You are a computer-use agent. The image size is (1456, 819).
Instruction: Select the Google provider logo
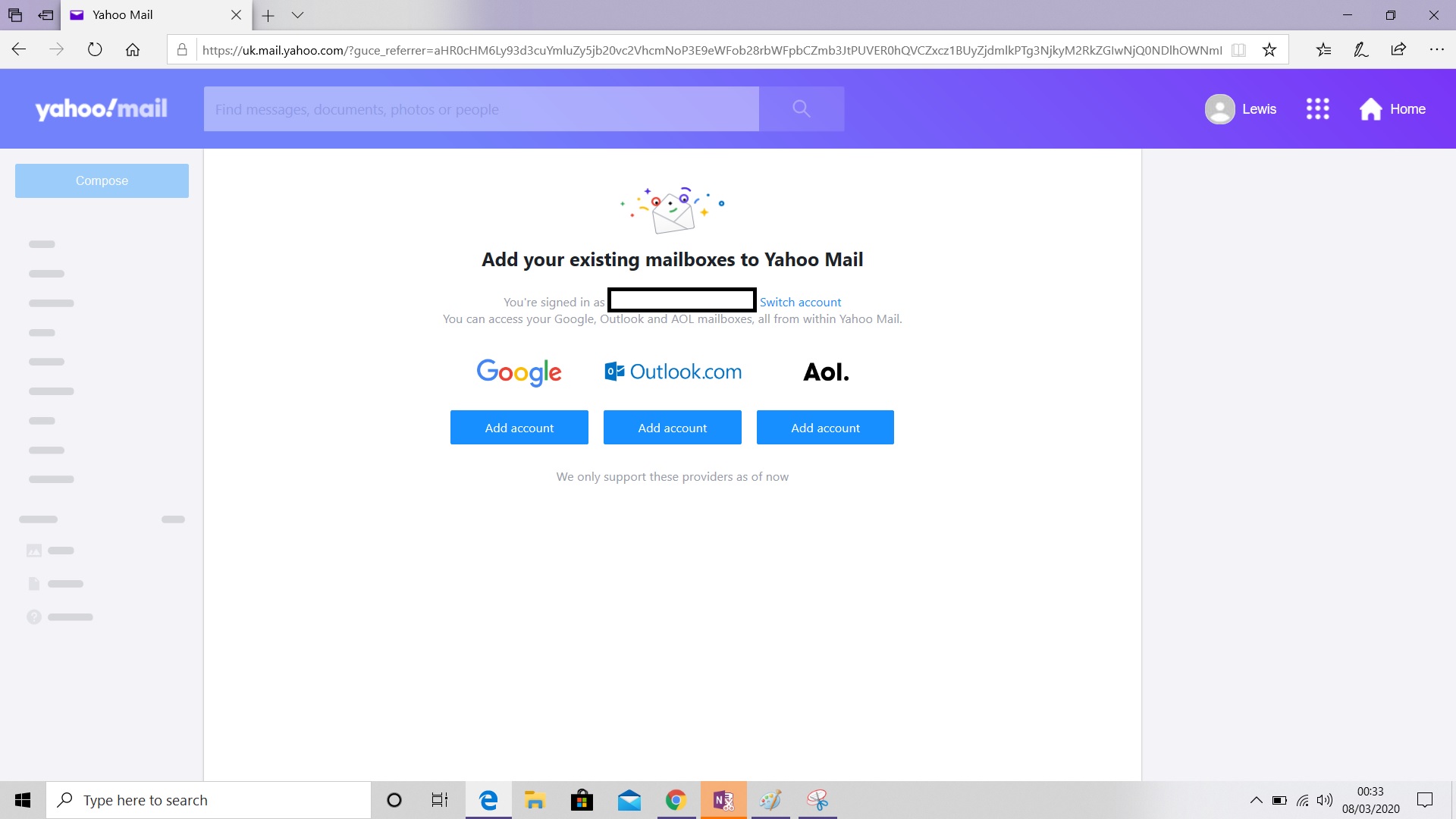519,372
